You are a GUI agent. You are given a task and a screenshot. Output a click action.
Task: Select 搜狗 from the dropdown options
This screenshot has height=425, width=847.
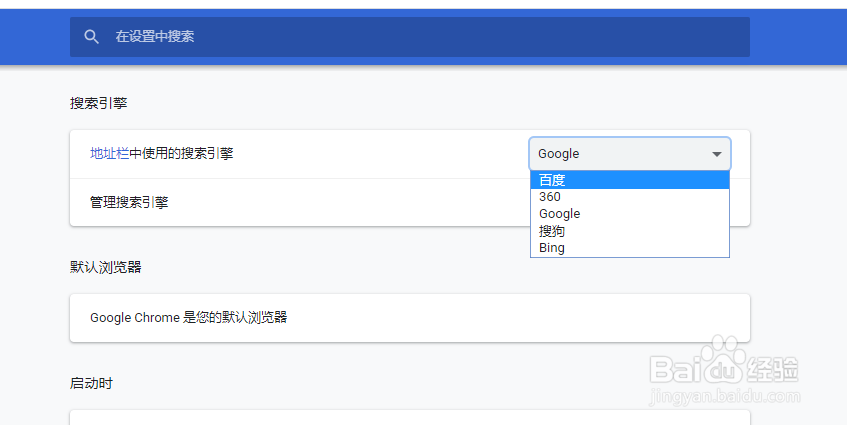630,231
